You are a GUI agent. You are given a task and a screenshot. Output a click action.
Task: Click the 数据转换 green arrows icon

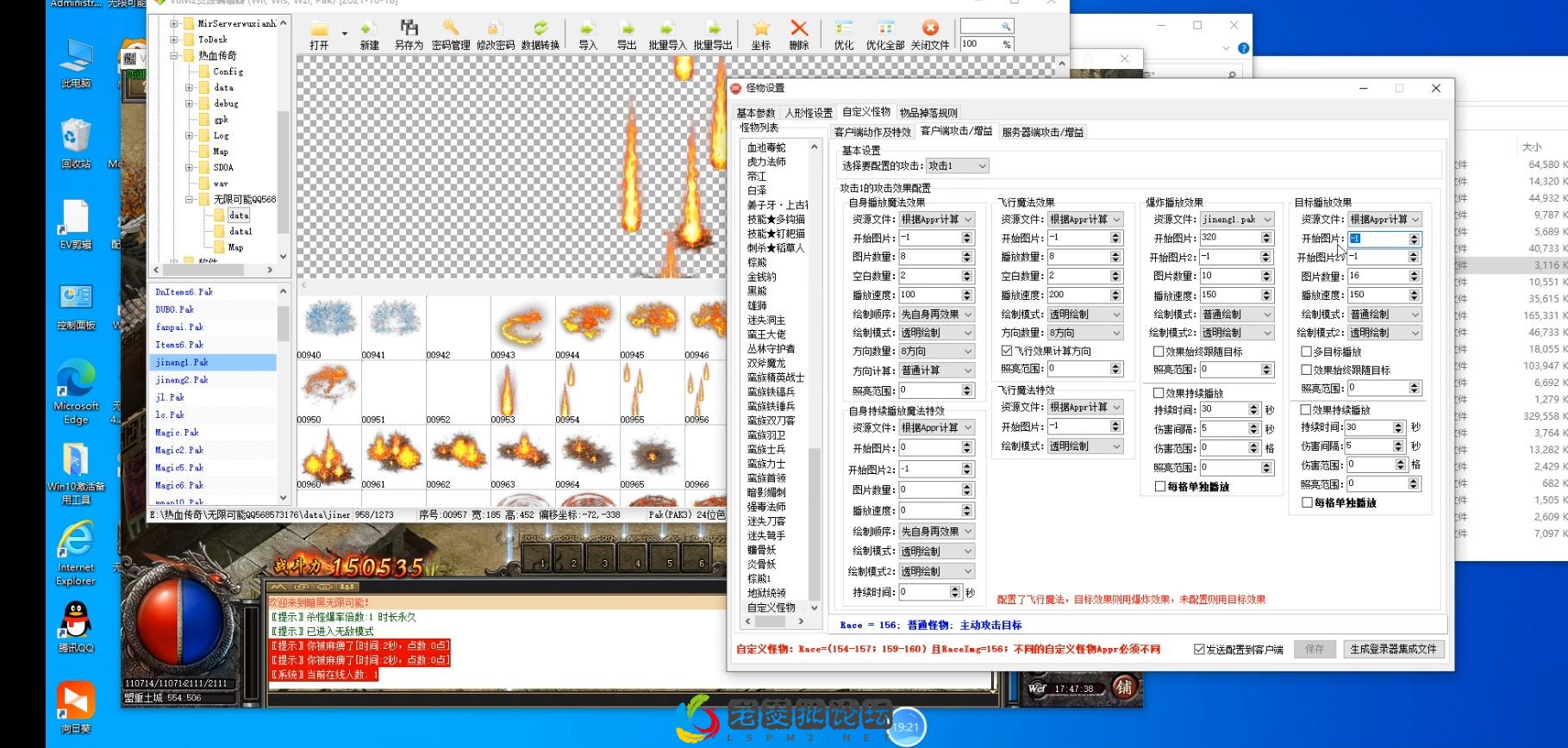pos(540,34)
